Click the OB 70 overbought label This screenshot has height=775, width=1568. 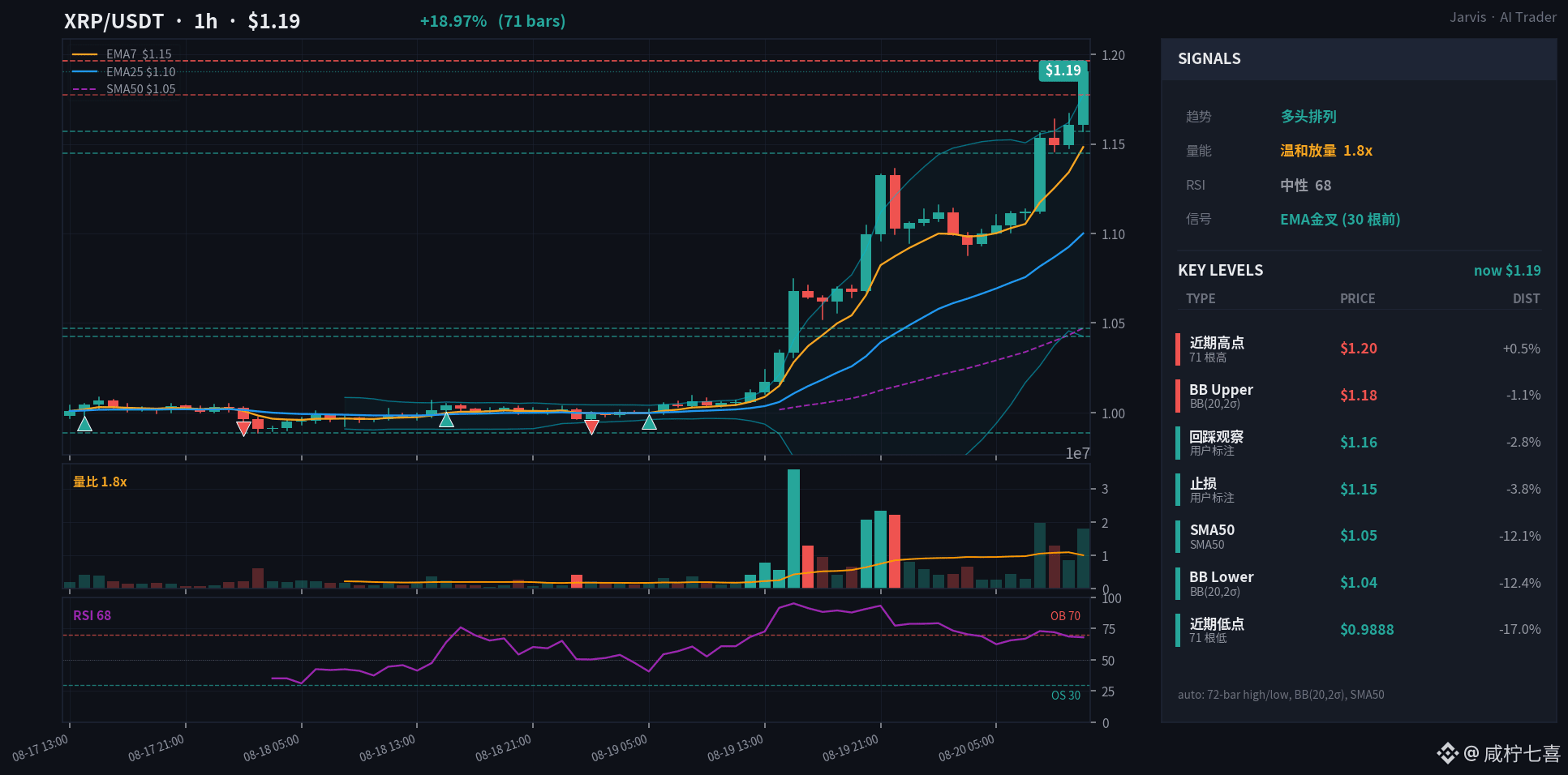pos(1065,616)
